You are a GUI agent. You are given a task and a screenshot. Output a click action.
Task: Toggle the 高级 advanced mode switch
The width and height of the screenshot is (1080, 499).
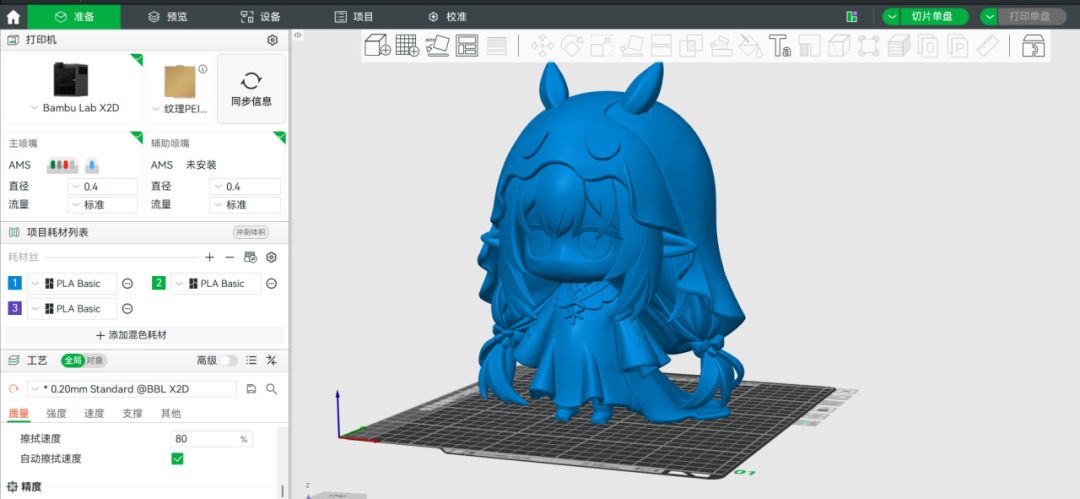point(229,360)
